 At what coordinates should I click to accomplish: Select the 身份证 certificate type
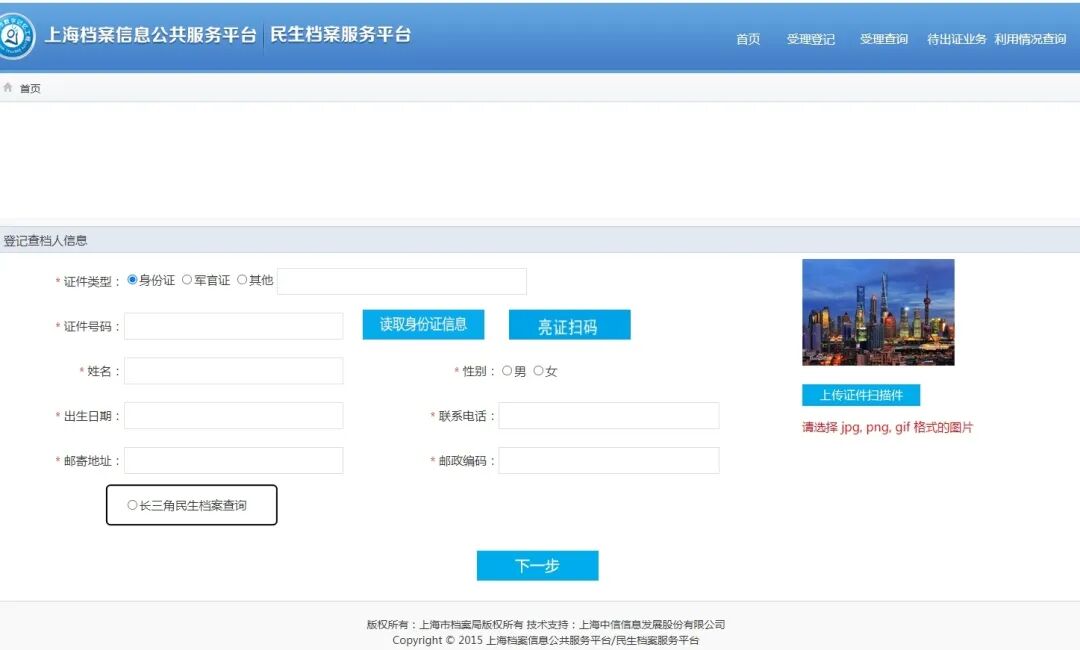tap(131, 280)
